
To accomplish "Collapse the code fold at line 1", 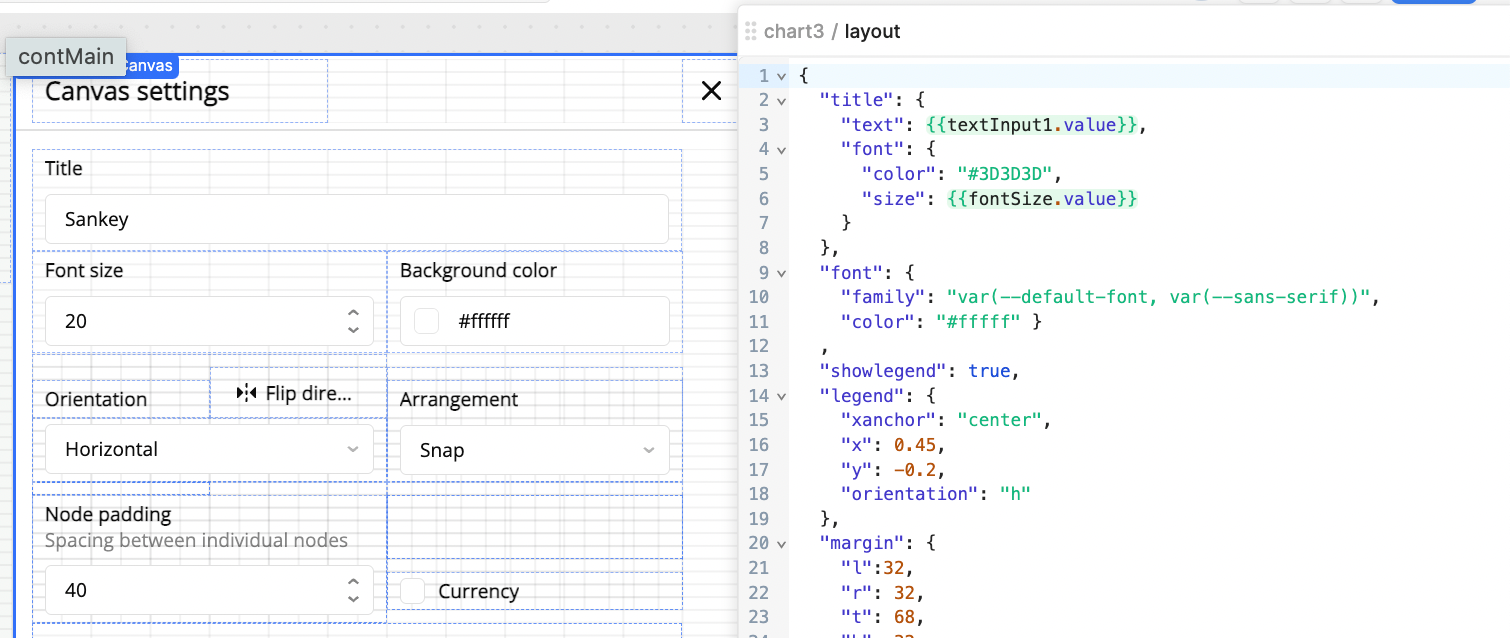I will 781,76.
